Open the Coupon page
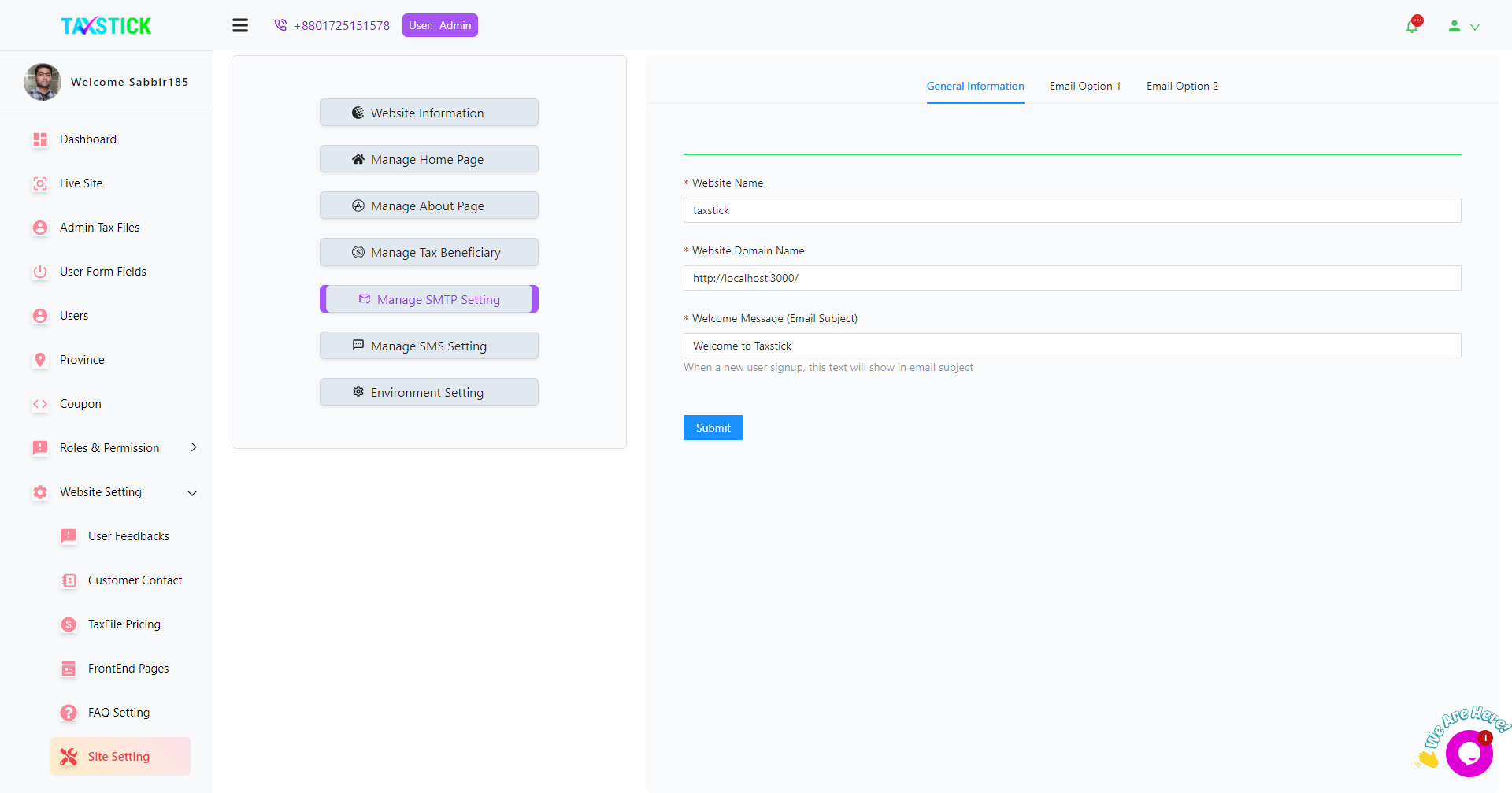This screenshot has height=793, width=1512. point(80,404)
